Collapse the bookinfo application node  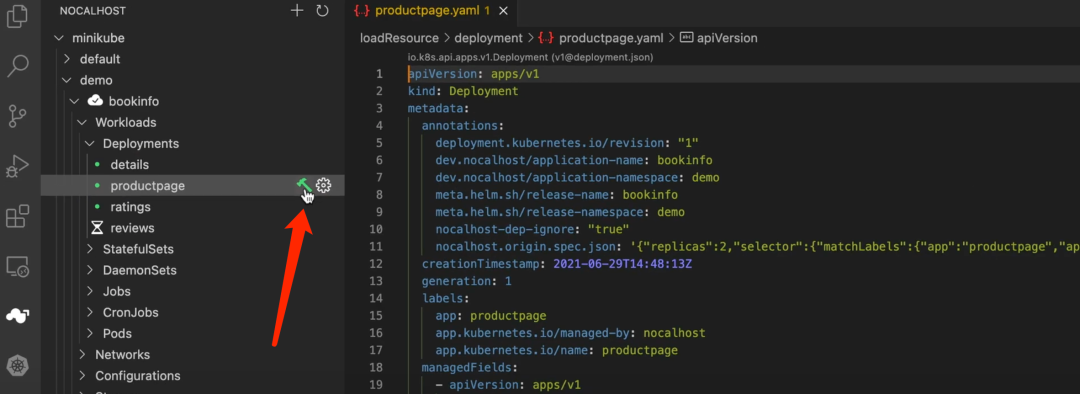click(74, 101)
